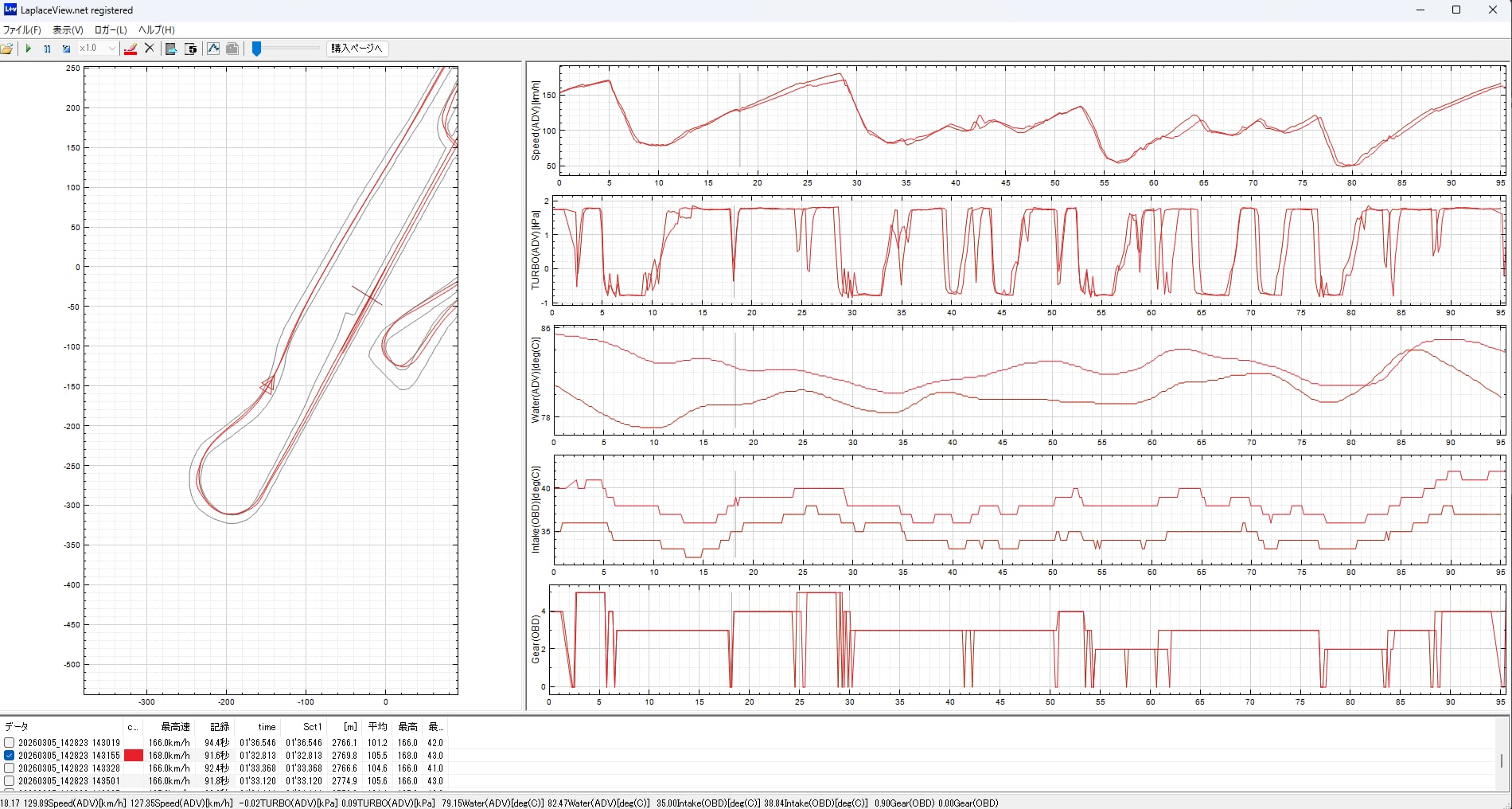Click the 購入ページへ button

tap(357, 49)
